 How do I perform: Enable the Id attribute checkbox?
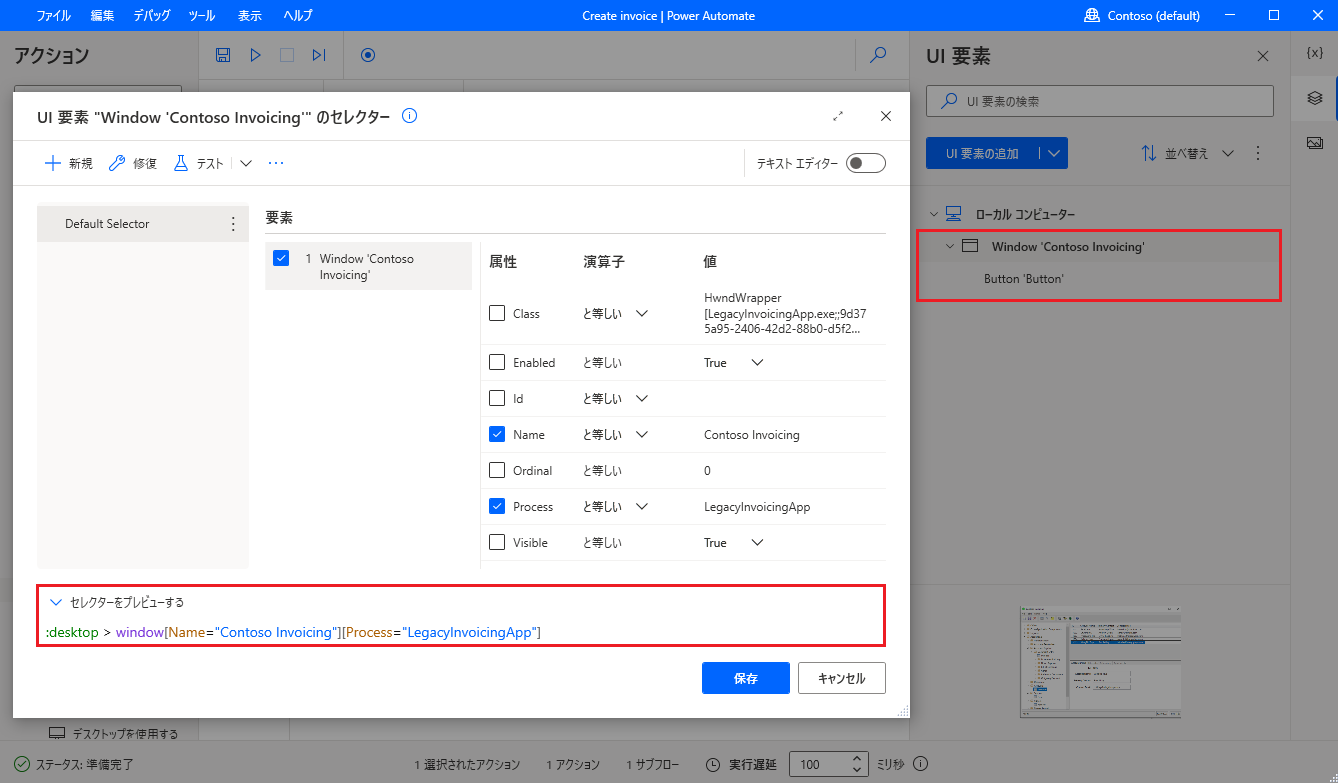pos(497,398)
